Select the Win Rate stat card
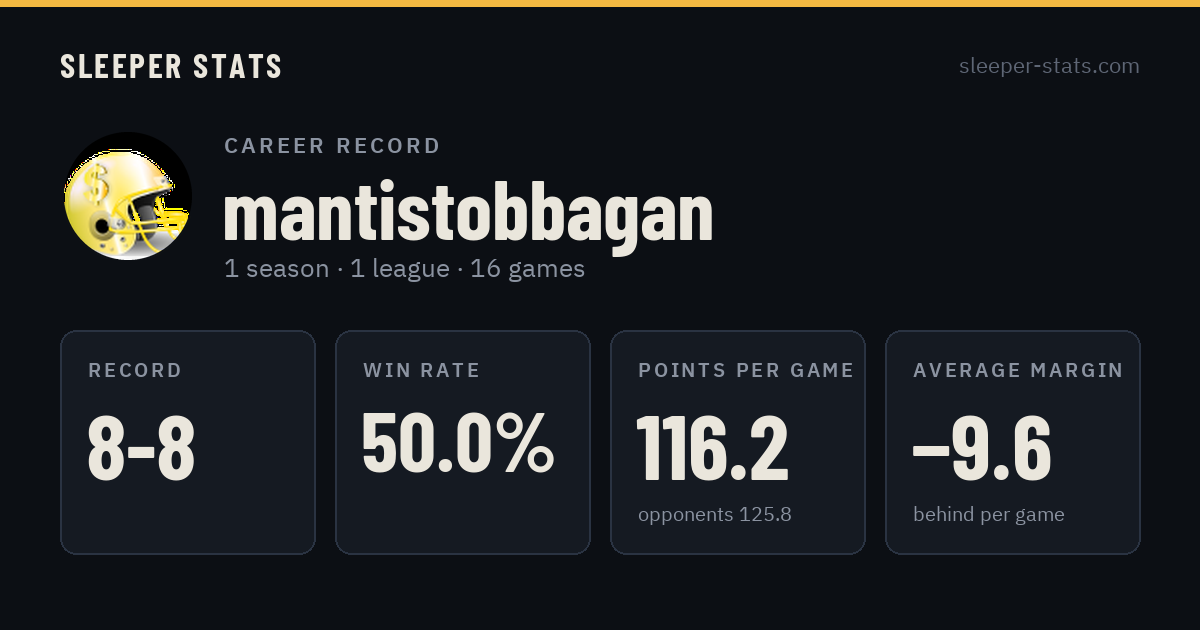Viewport: 1200px width, 630px height. 463,442
